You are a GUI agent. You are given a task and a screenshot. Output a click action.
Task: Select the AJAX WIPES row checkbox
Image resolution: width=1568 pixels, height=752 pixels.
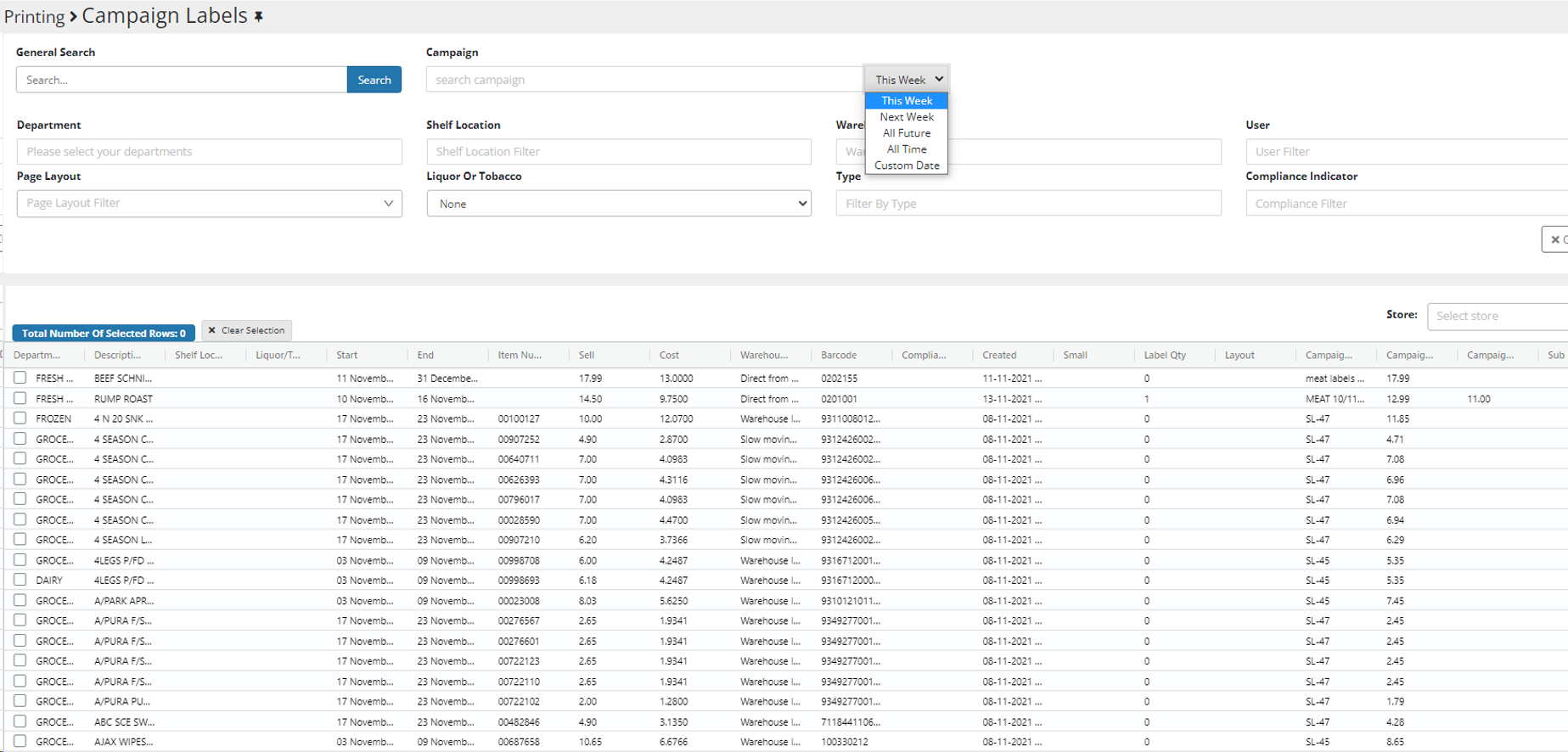click(x=20, y=741)
